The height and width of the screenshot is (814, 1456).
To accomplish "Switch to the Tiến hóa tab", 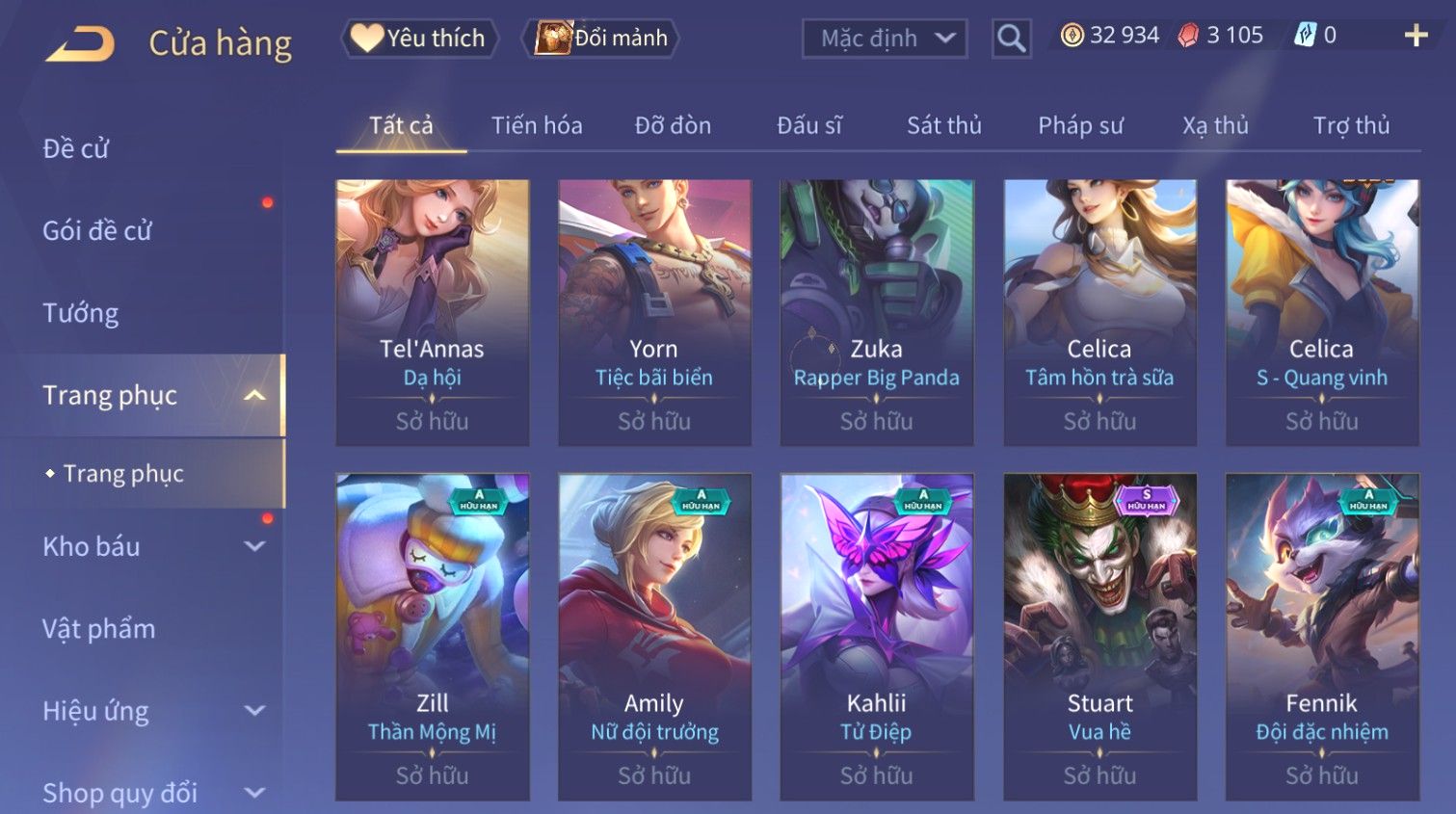I will (x=537, y=125).
